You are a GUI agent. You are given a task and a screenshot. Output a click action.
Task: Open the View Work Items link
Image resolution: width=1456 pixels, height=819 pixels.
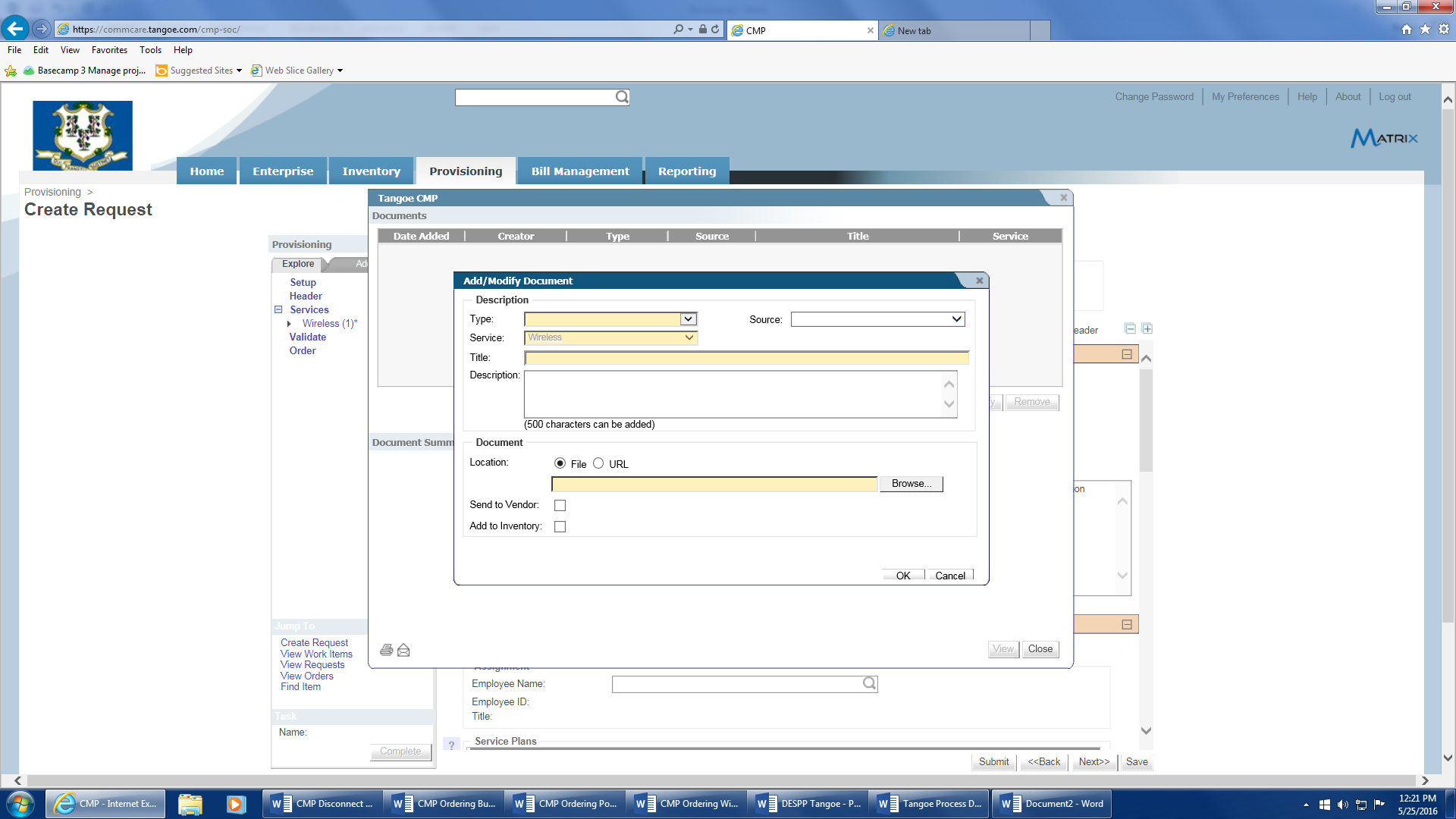coord(316,654)
